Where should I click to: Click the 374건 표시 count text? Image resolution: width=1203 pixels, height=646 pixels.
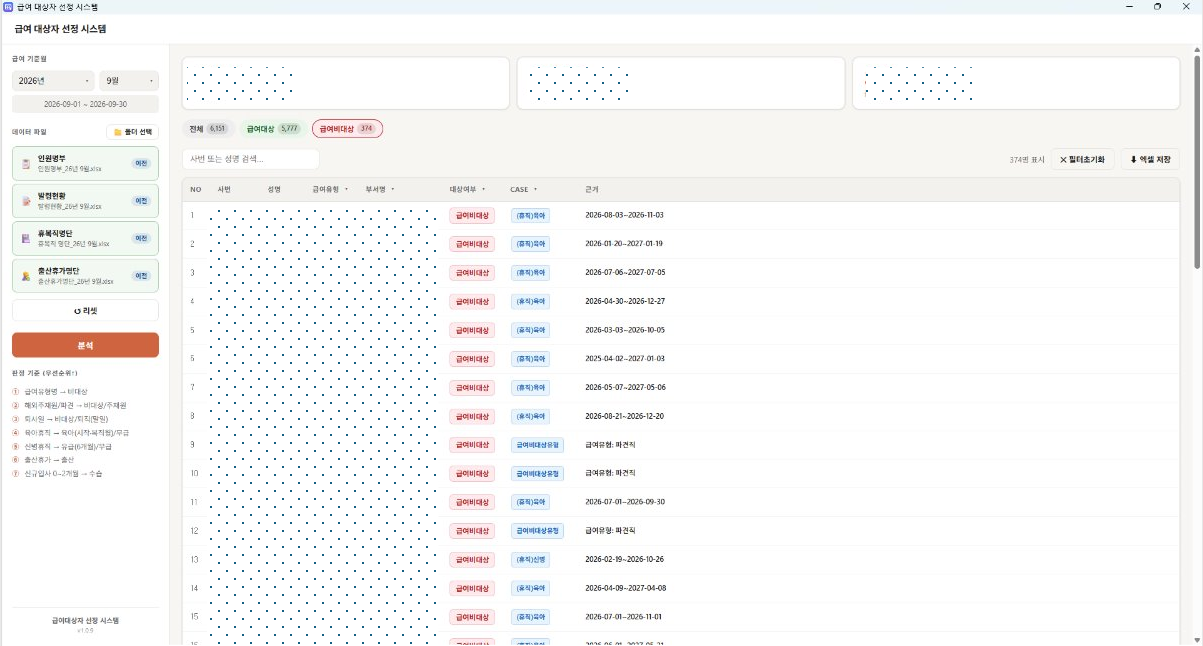coord(1027,160)
